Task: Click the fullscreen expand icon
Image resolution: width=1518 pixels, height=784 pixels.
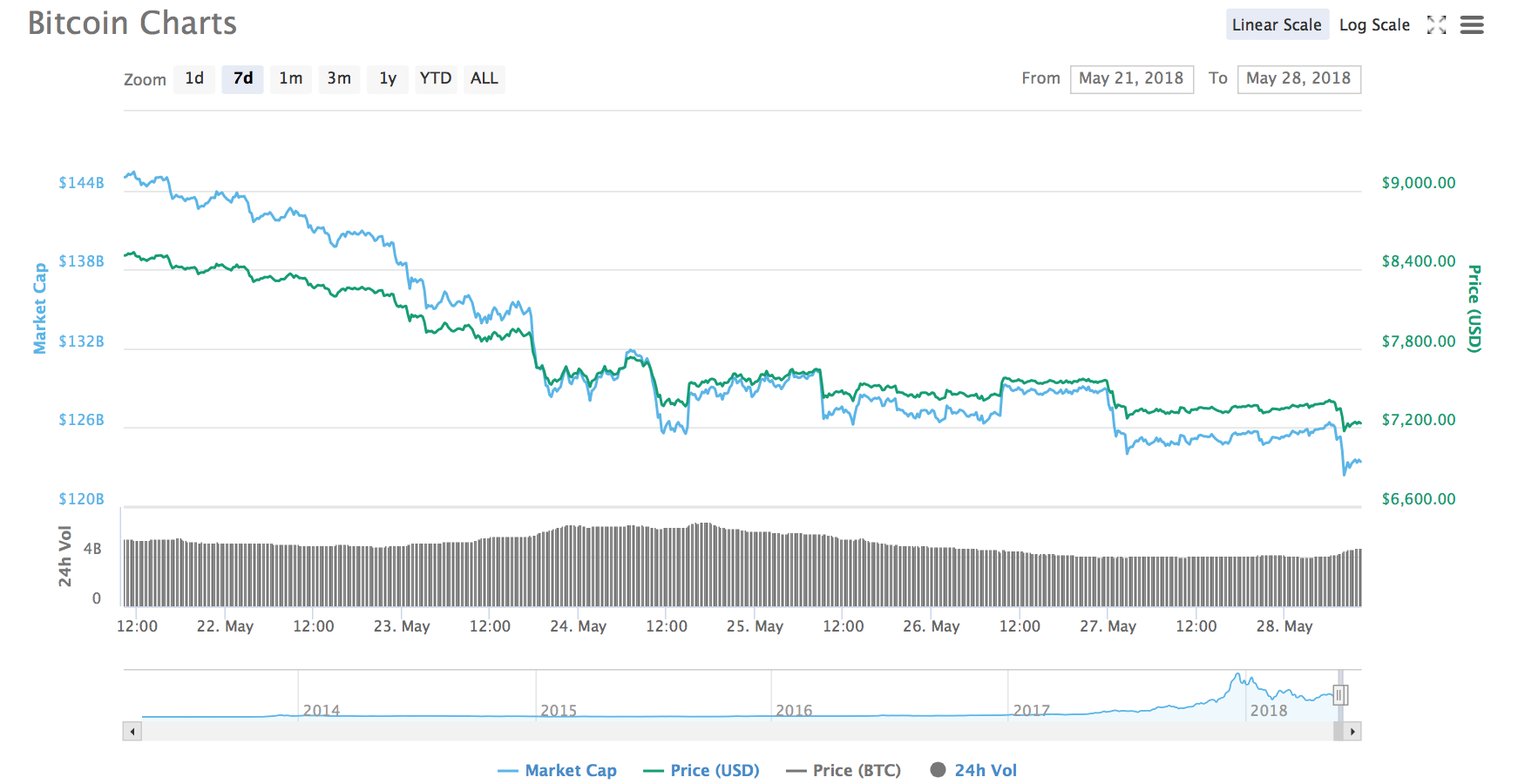Action: (1436, 25)
